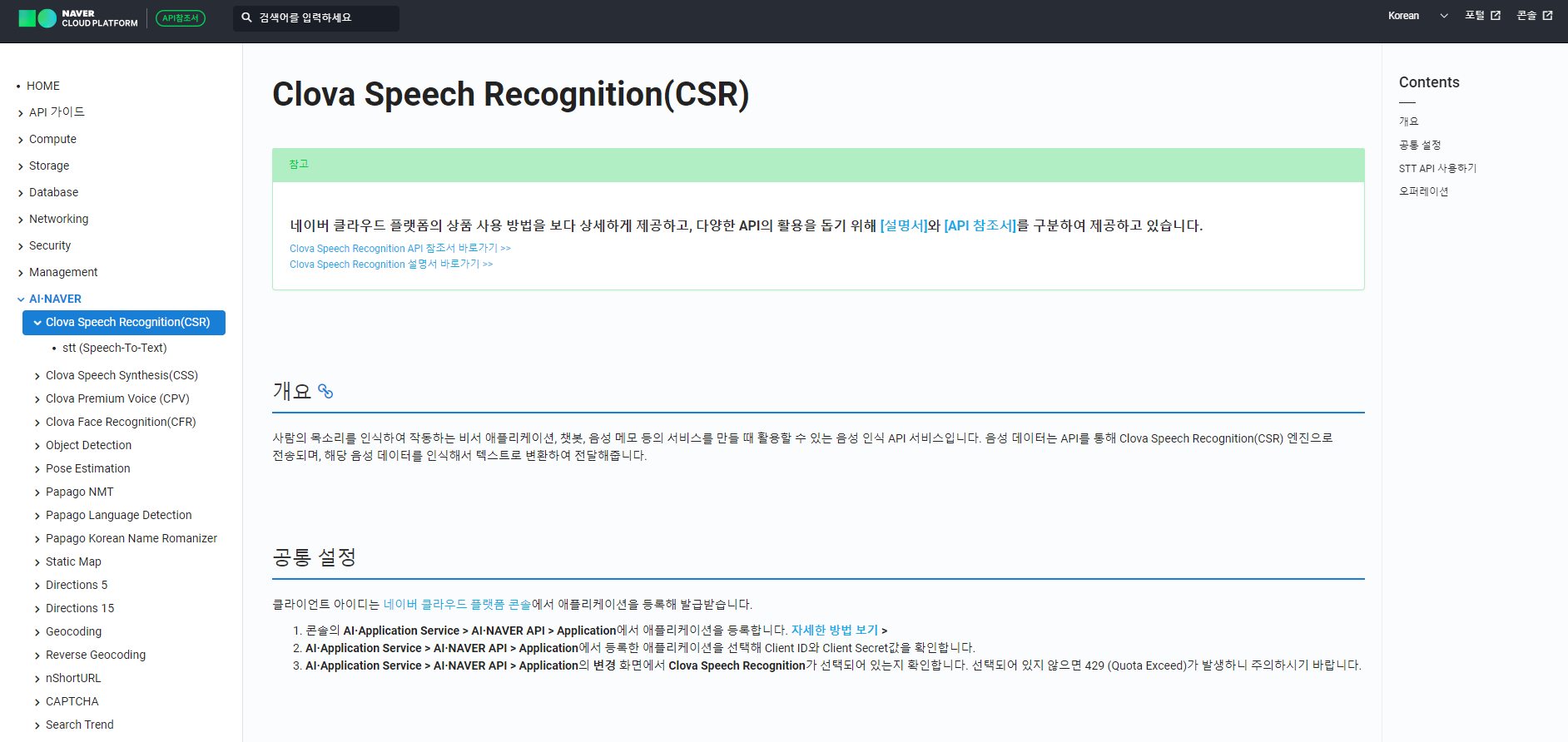
Task: Collapse the AI·NAVER section
Action: (55, 299)
